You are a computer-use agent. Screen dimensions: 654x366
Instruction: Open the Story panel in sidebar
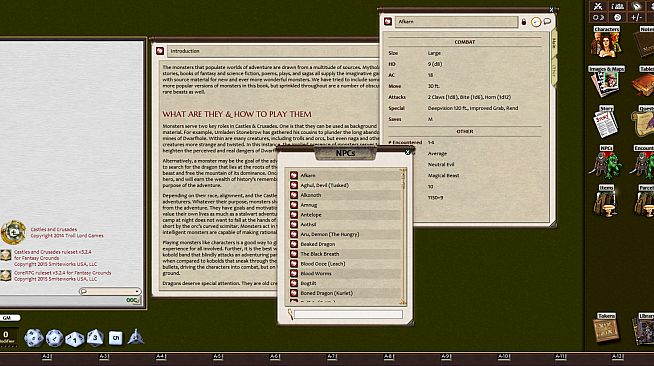pyautogui.click(x=606, y=121)
